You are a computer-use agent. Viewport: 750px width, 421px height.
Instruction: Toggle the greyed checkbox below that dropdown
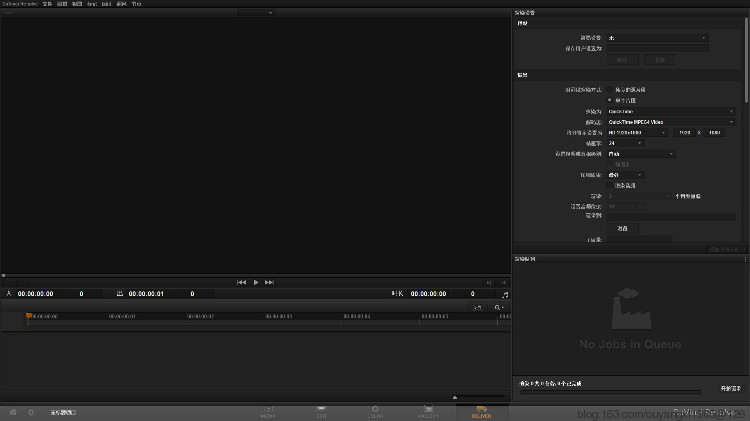click(610, 164)
